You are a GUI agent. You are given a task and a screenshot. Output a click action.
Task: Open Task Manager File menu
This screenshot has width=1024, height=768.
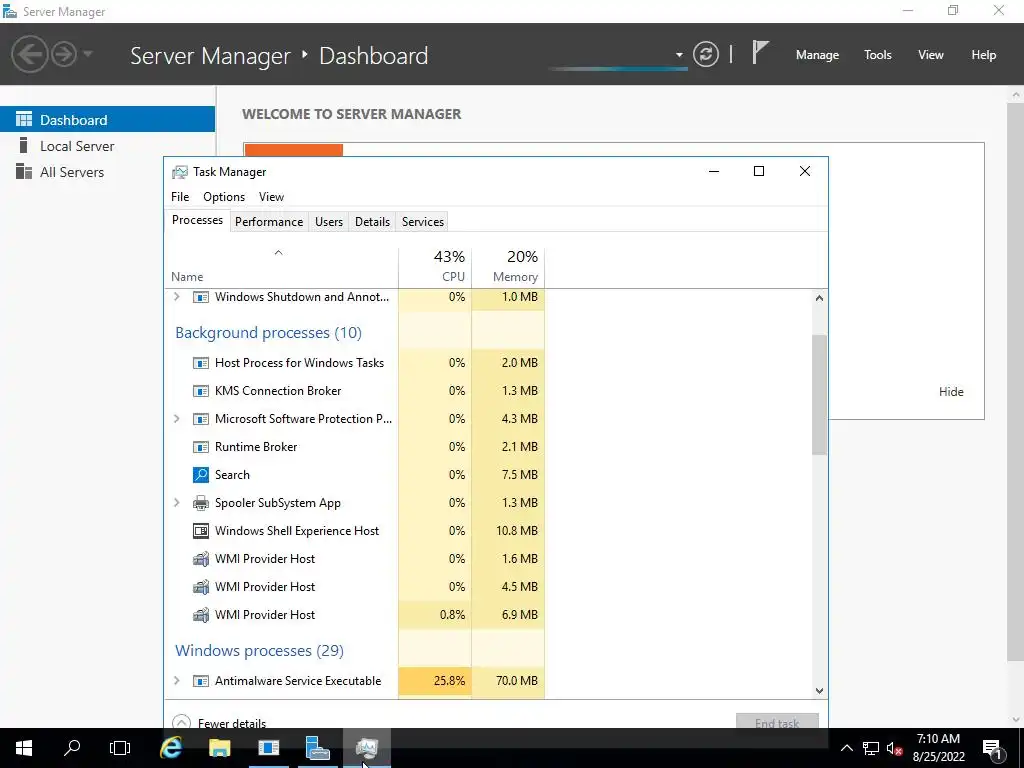point(180,197)
